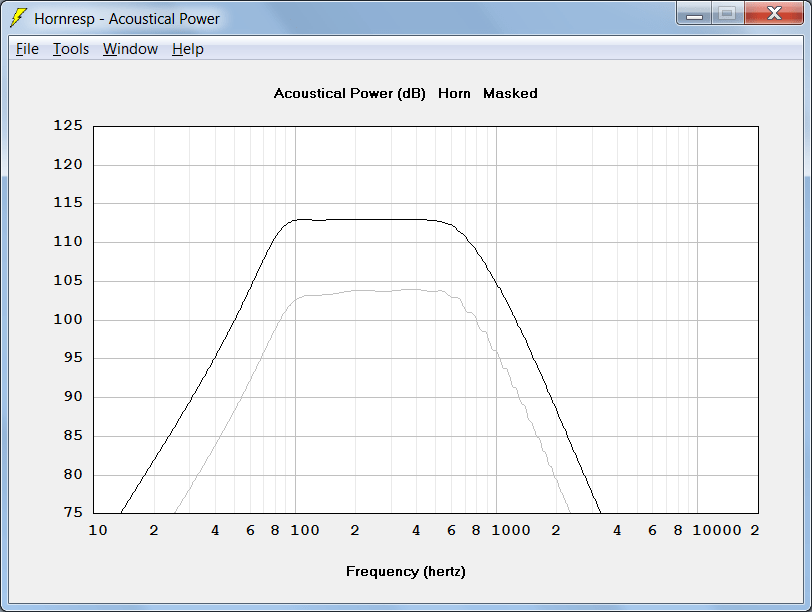Click the 'Horn' label in chart title
812x612 pixels.
tap(454, 94)
